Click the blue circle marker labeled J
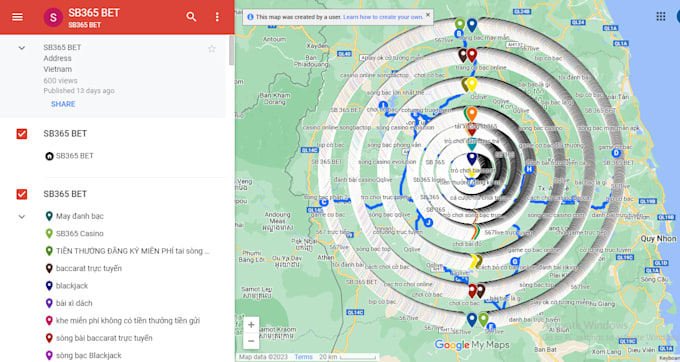The image size is (680, 362). (x=428, y=223)
